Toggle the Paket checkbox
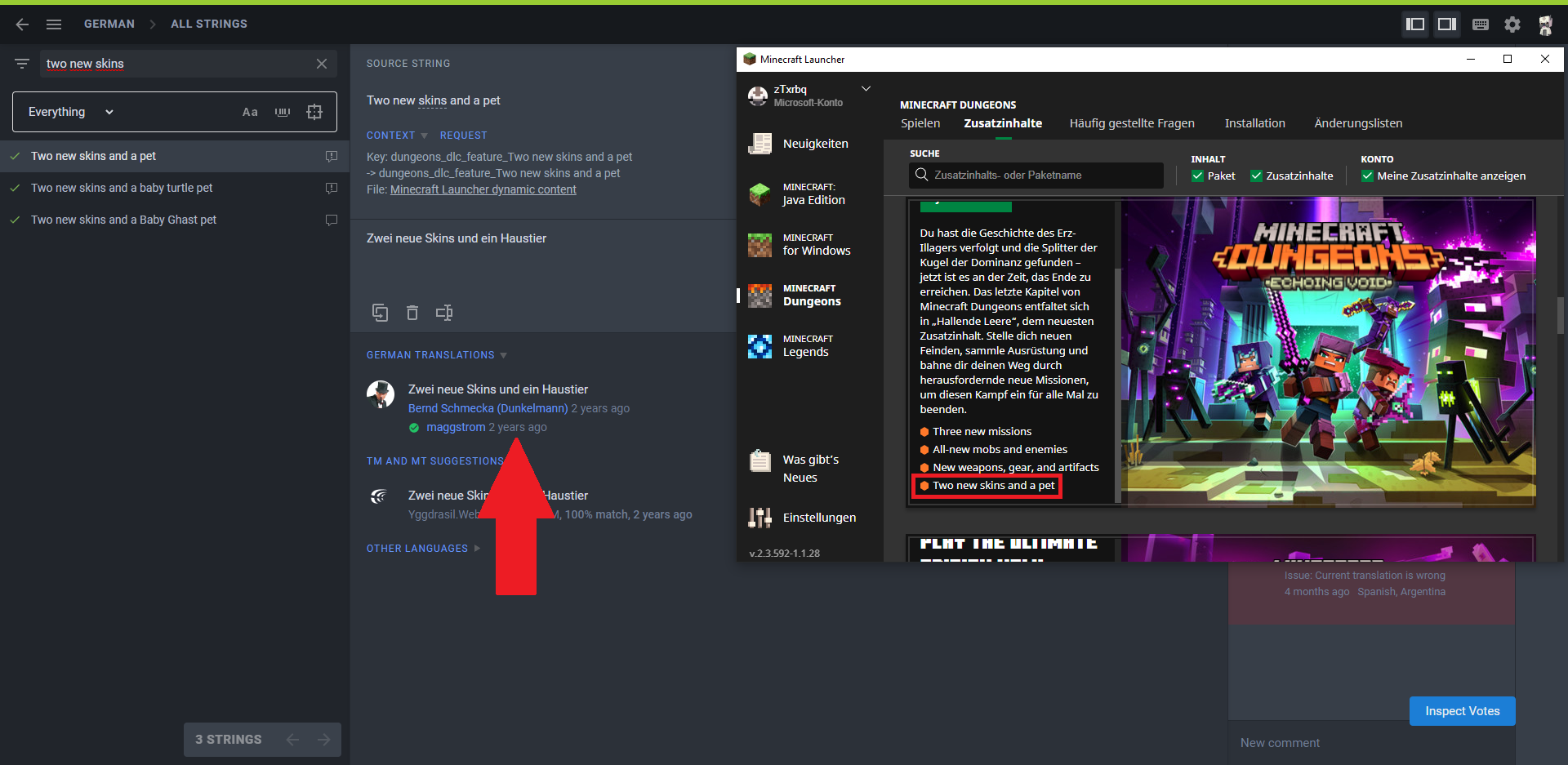This screenshot has width=1568, height=765. tap(1197, 176)
